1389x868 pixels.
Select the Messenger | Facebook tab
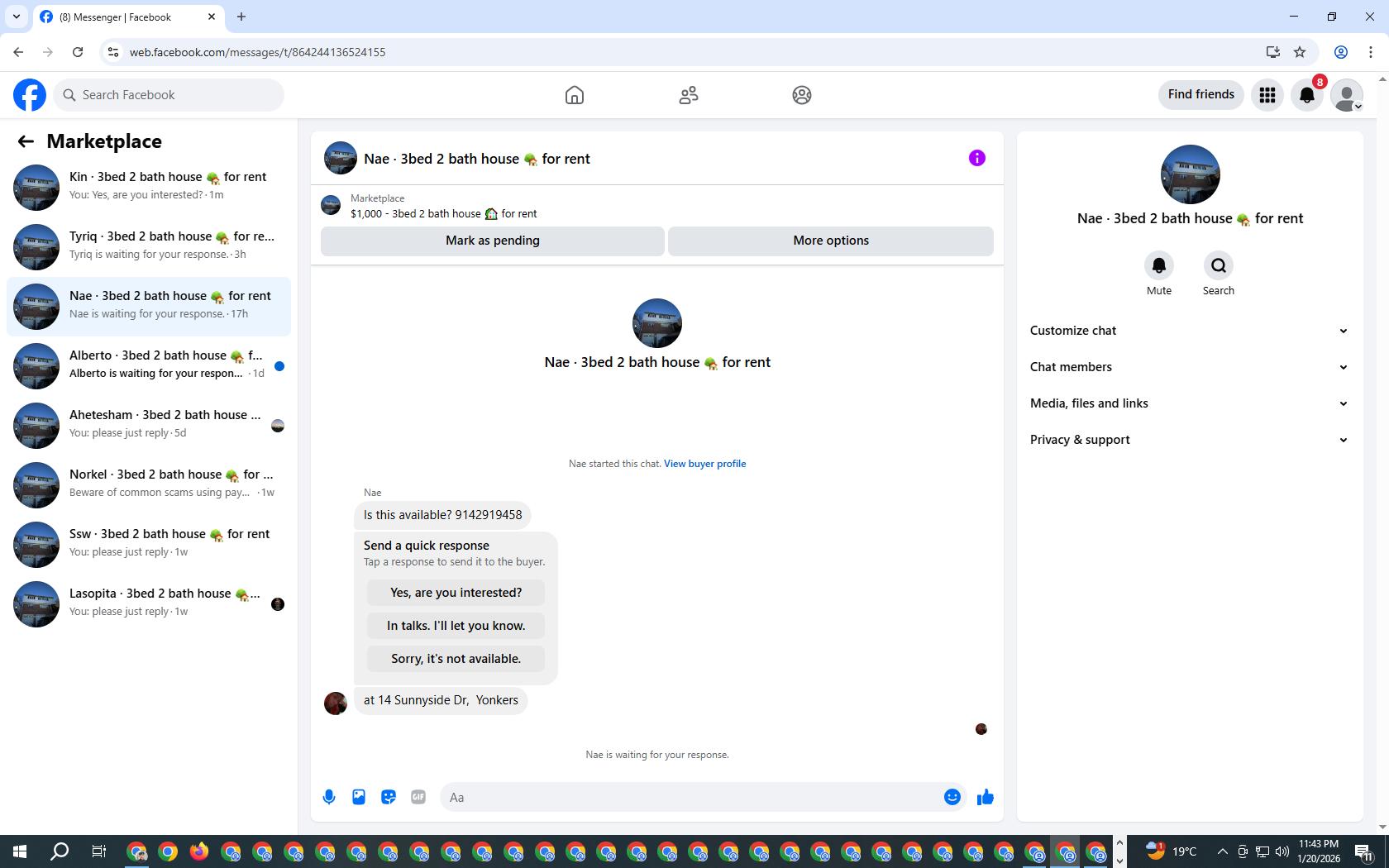129,17
